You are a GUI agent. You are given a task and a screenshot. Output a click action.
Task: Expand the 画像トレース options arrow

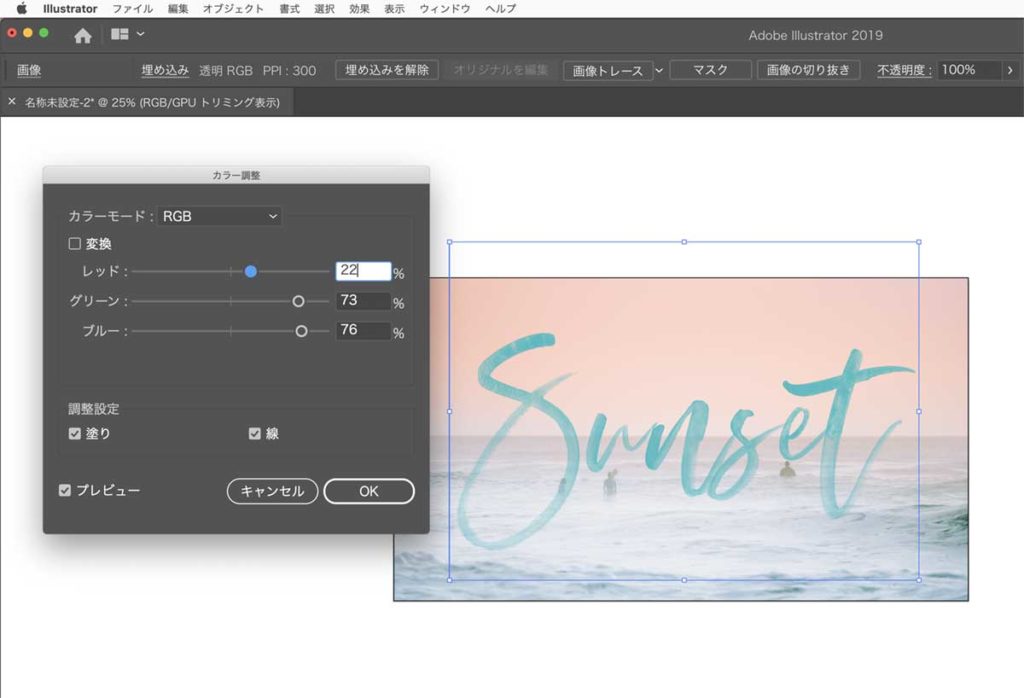click(659, 70)
